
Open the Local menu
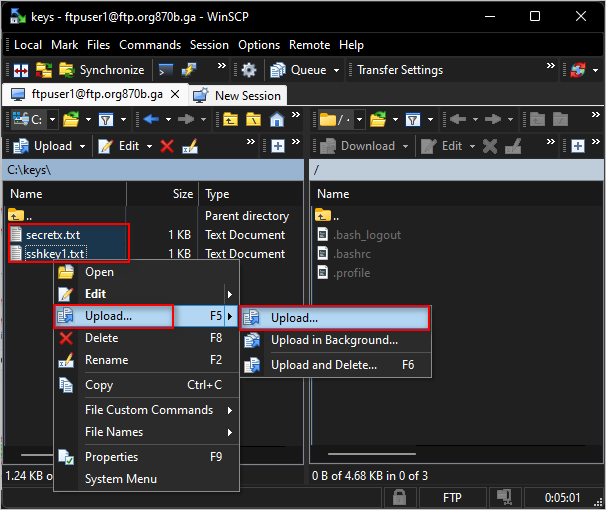[28, 45]
